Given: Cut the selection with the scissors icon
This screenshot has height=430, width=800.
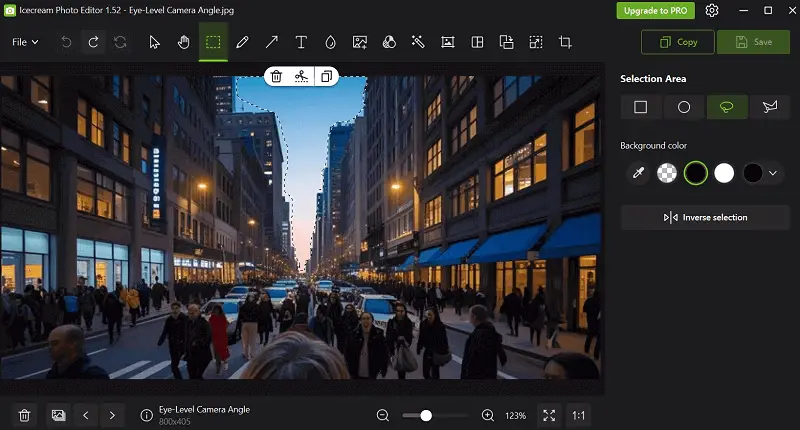Looking at the screenshot, I should click(x=302, y=77).
